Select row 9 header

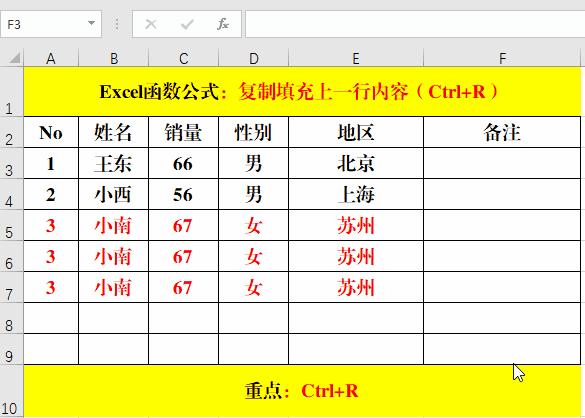pos(12,349)
